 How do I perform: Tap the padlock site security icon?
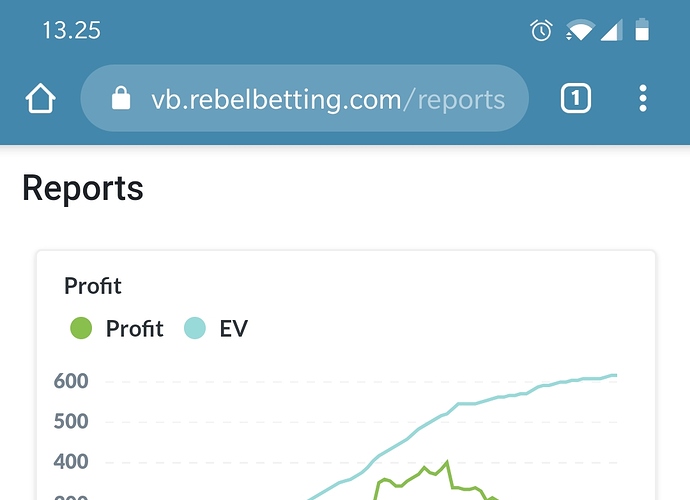tap(121, 98)
